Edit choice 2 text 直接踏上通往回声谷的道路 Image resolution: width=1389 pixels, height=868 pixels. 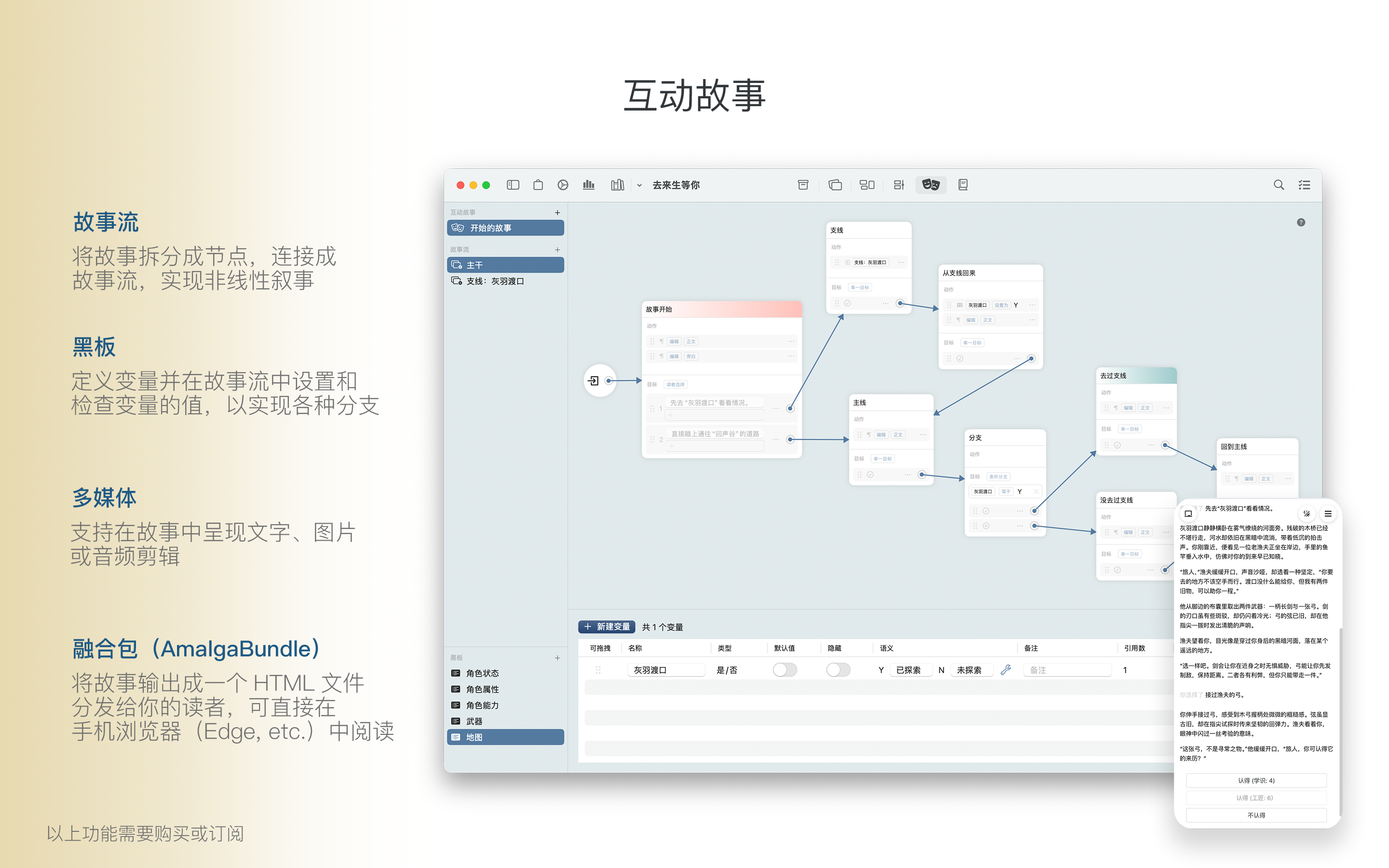(715, 434)
